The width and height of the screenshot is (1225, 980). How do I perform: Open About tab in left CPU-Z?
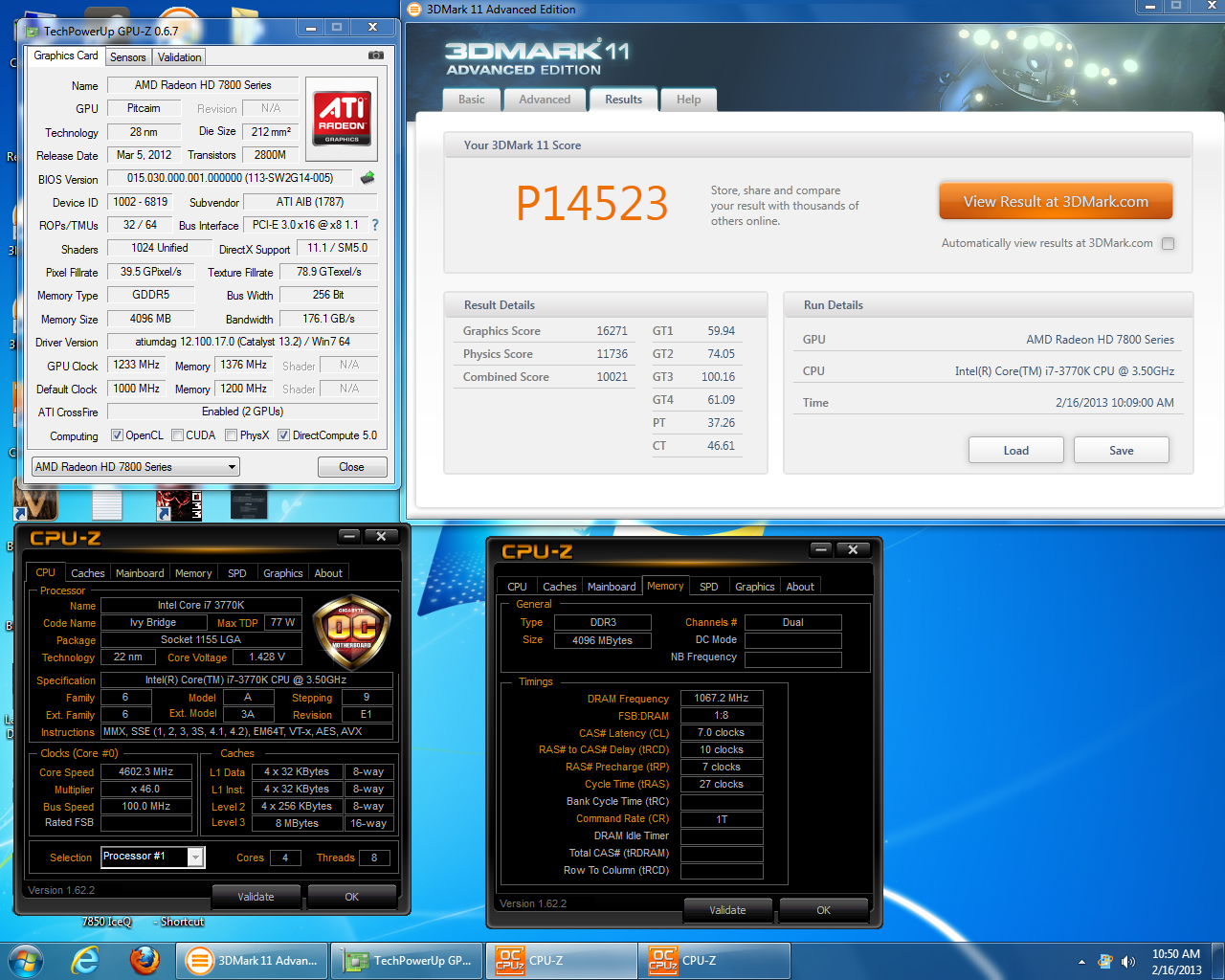pyautogui.click(x=328, y=573)
